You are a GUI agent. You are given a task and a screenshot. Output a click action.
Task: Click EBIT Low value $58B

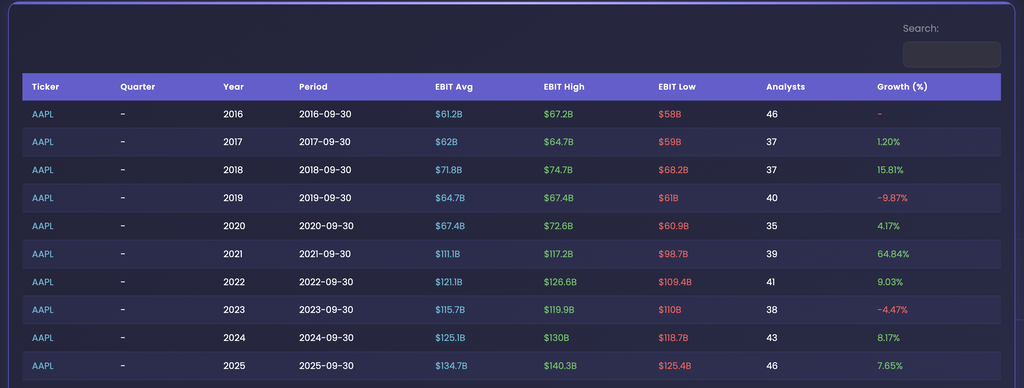[670, 114]
